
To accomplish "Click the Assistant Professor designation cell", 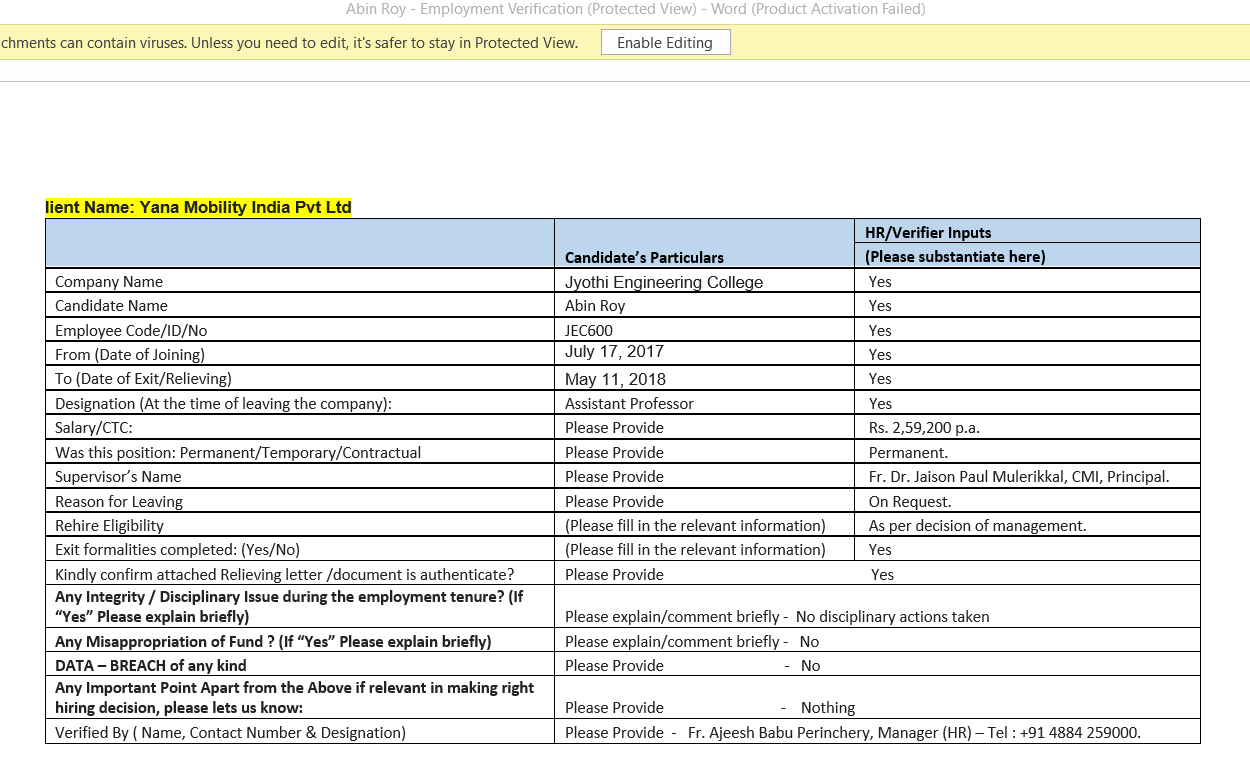I will point(629,404).
